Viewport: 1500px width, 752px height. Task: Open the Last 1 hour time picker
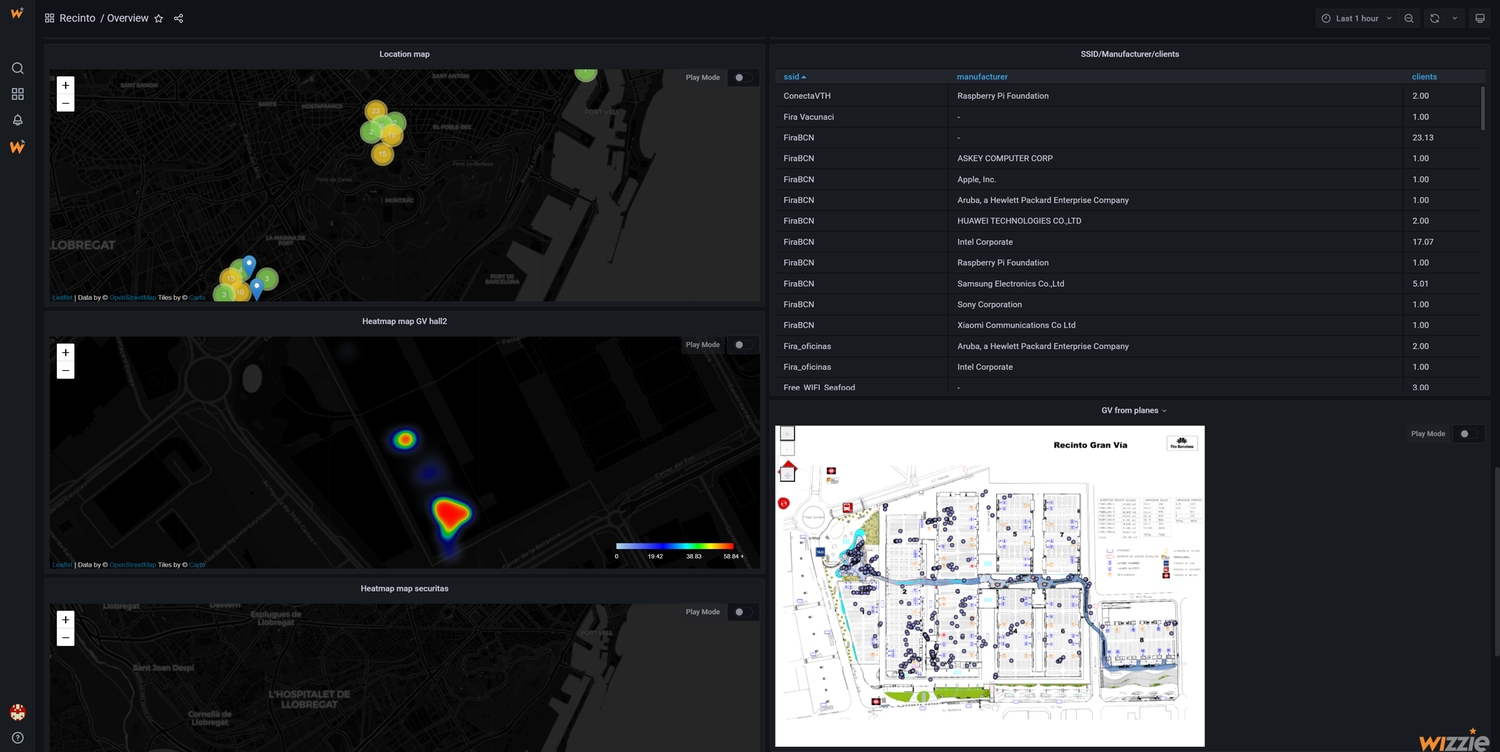1355,18
